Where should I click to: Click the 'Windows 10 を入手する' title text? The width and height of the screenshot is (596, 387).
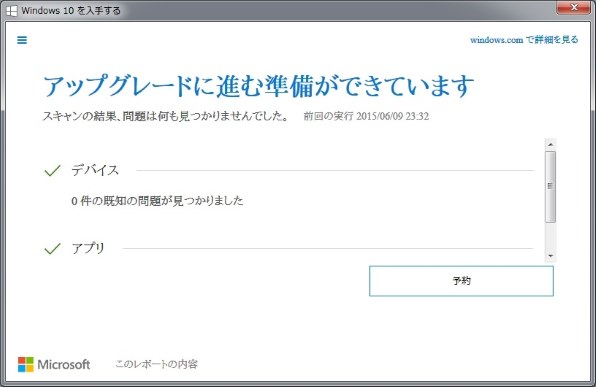point(71,11)
